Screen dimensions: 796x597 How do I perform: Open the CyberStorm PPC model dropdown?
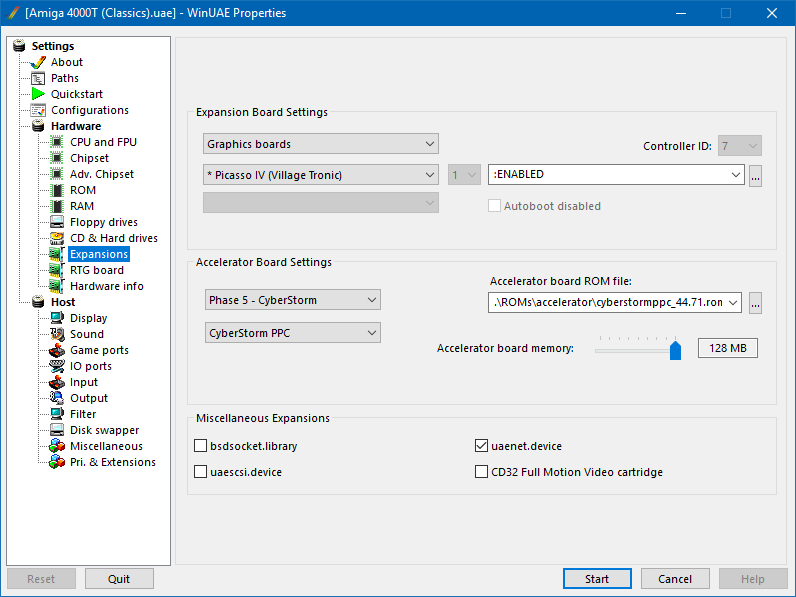(x=292, y=332)
